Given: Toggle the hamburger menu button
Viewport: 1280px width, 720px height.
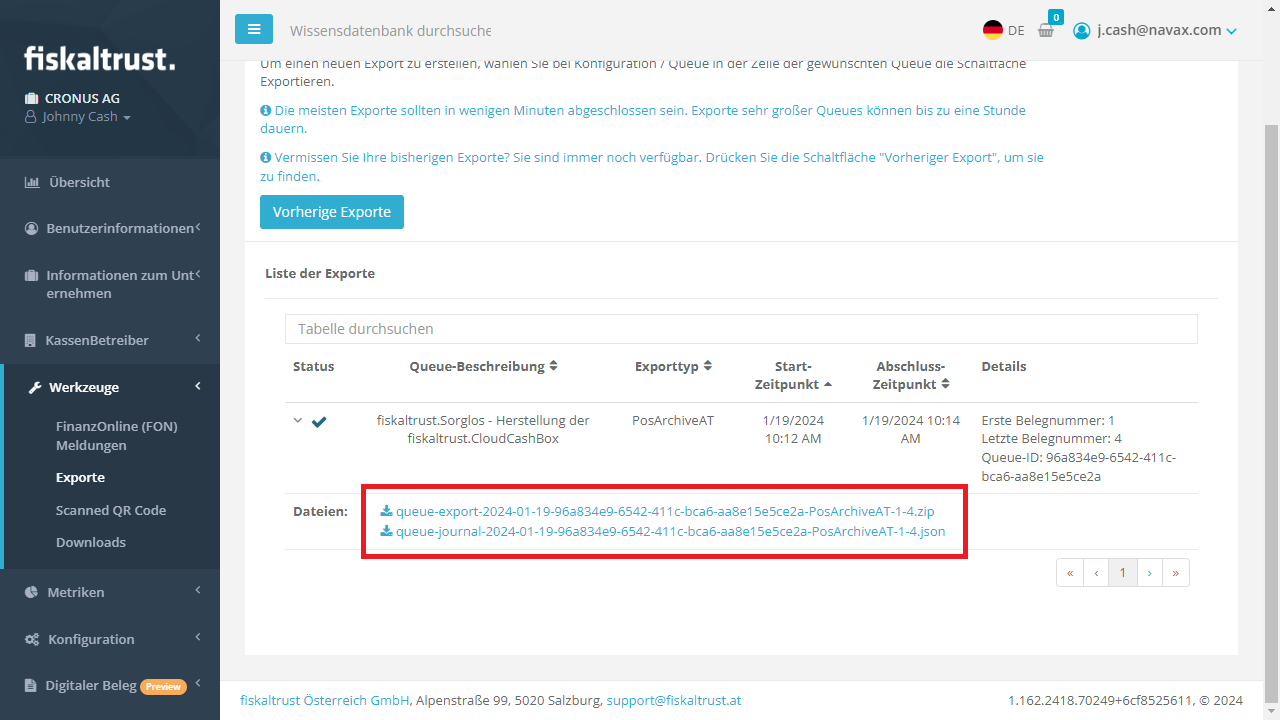Looking at the screenshot, I should (x=254, y=29).
